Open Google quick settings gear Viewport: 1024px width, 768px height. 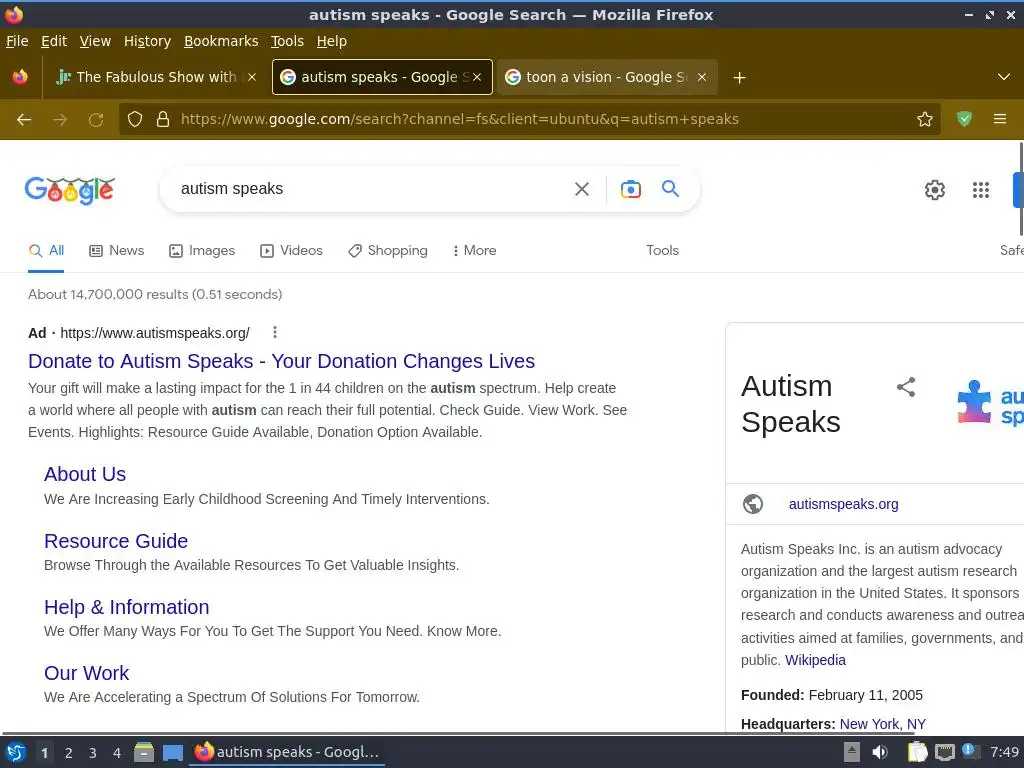[935, 190]
